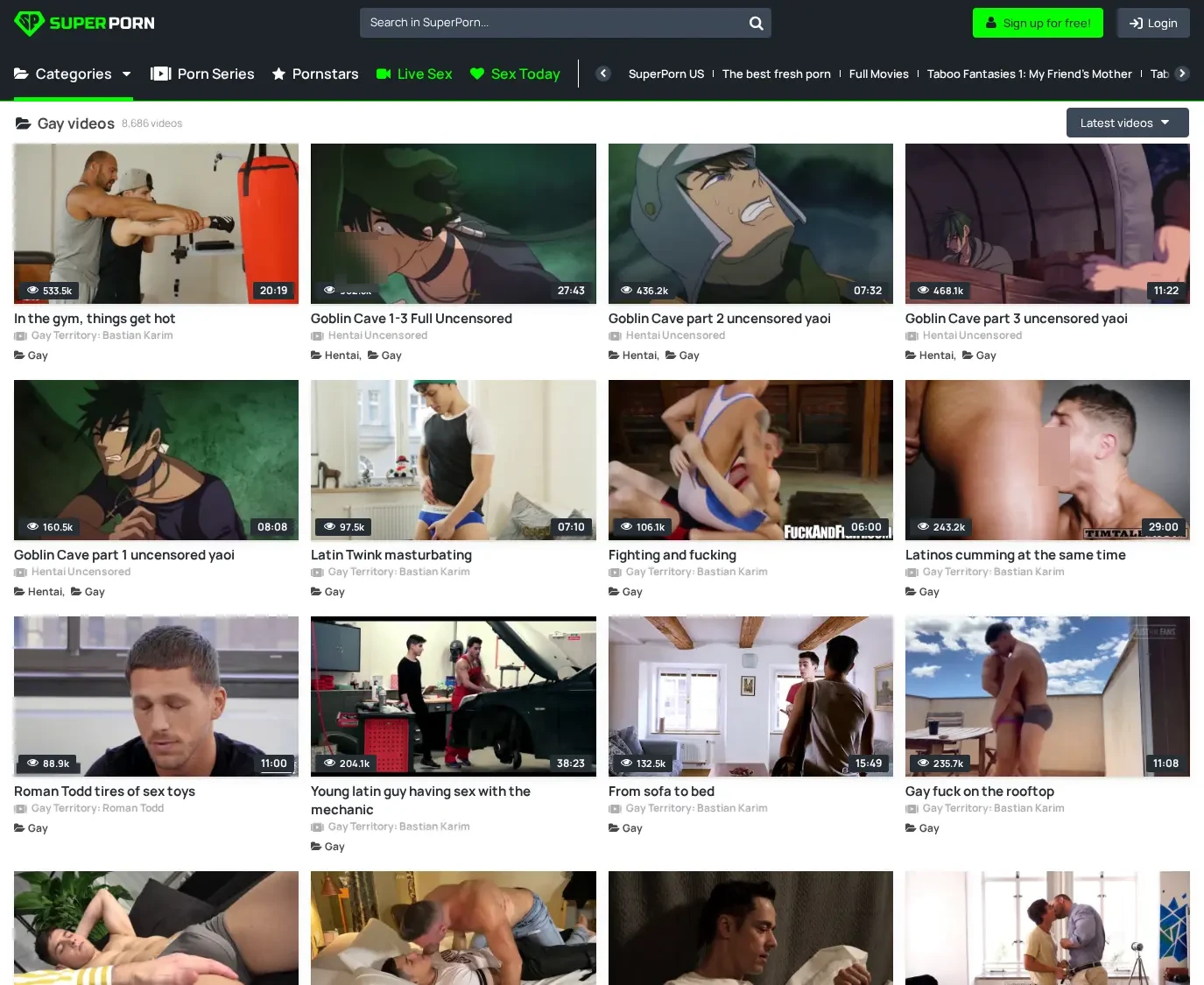Click the Roman Todd tires of sex toys title
Image resolution: width=1204 pixels, height=985 pixels.
(x=104, y=792)
